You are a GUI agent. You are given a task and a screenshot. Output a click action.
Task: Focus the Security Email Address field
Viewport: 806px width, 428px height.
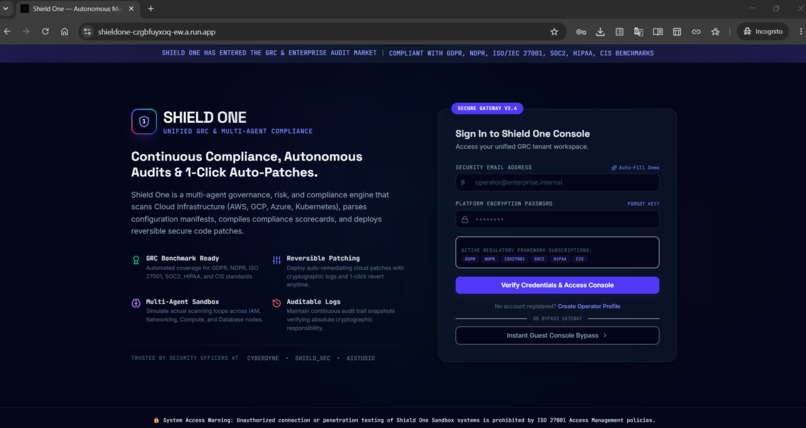pos(557,182)
